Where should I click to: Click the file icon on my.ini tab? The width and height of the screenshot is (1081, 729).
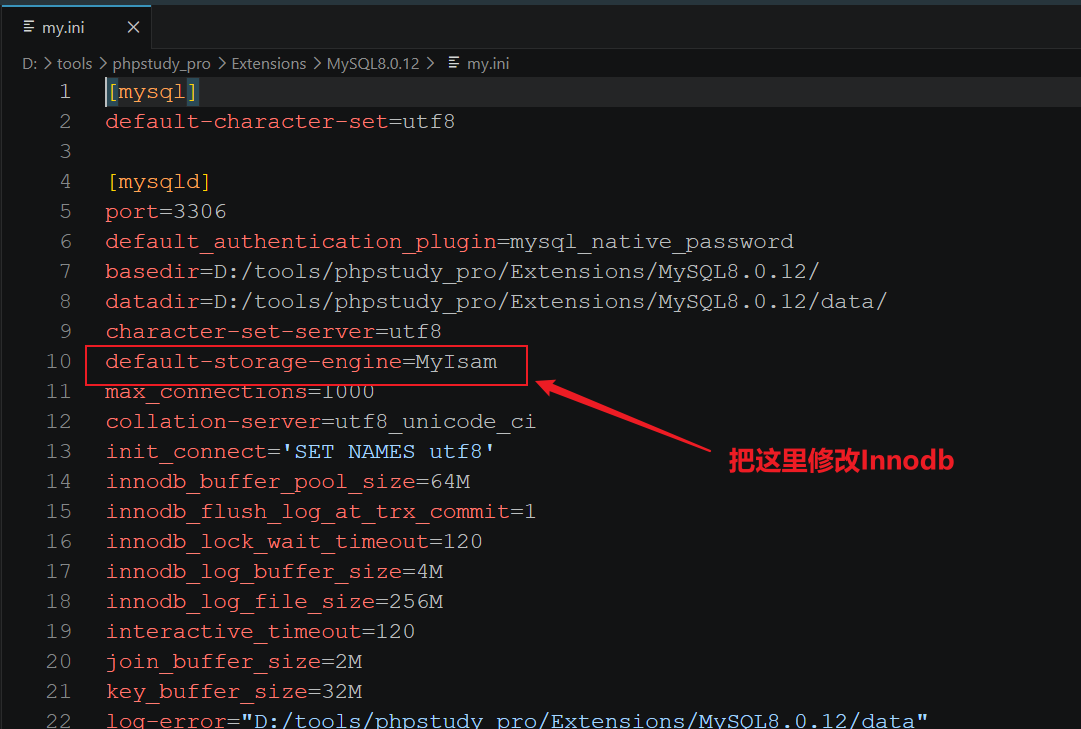pos(29,26)
